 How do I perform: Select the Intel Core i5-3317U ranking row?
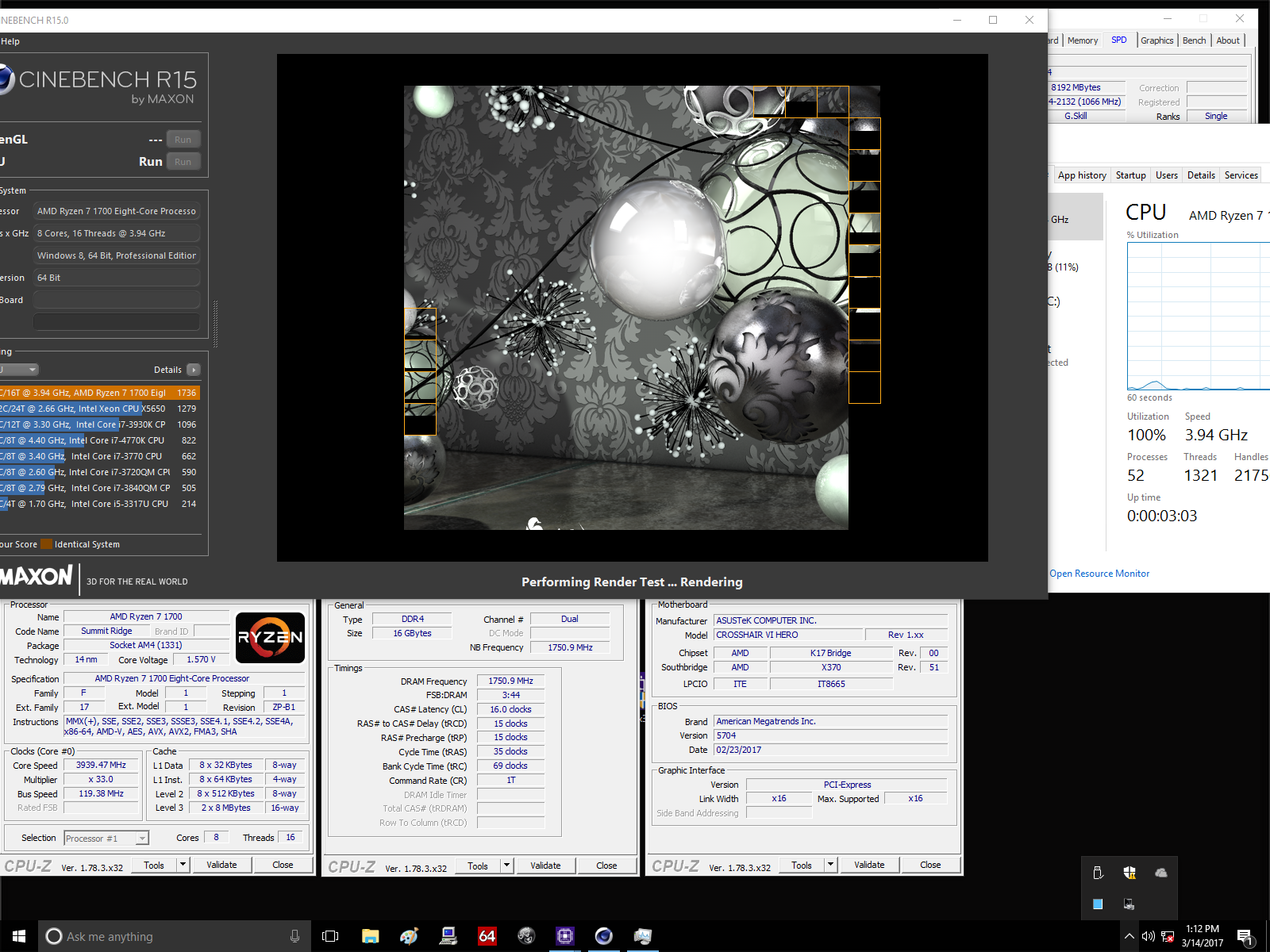tap(100, 504)
